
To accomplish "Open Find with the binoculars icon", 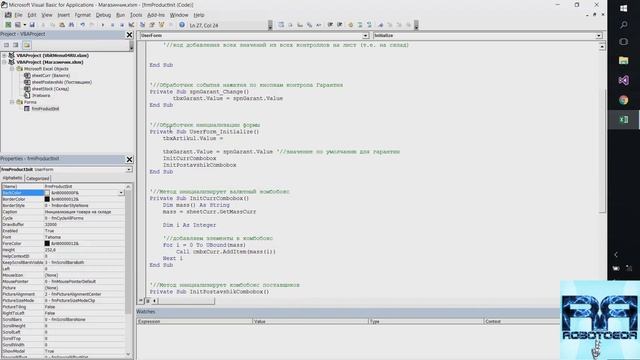I will (72, 25).
